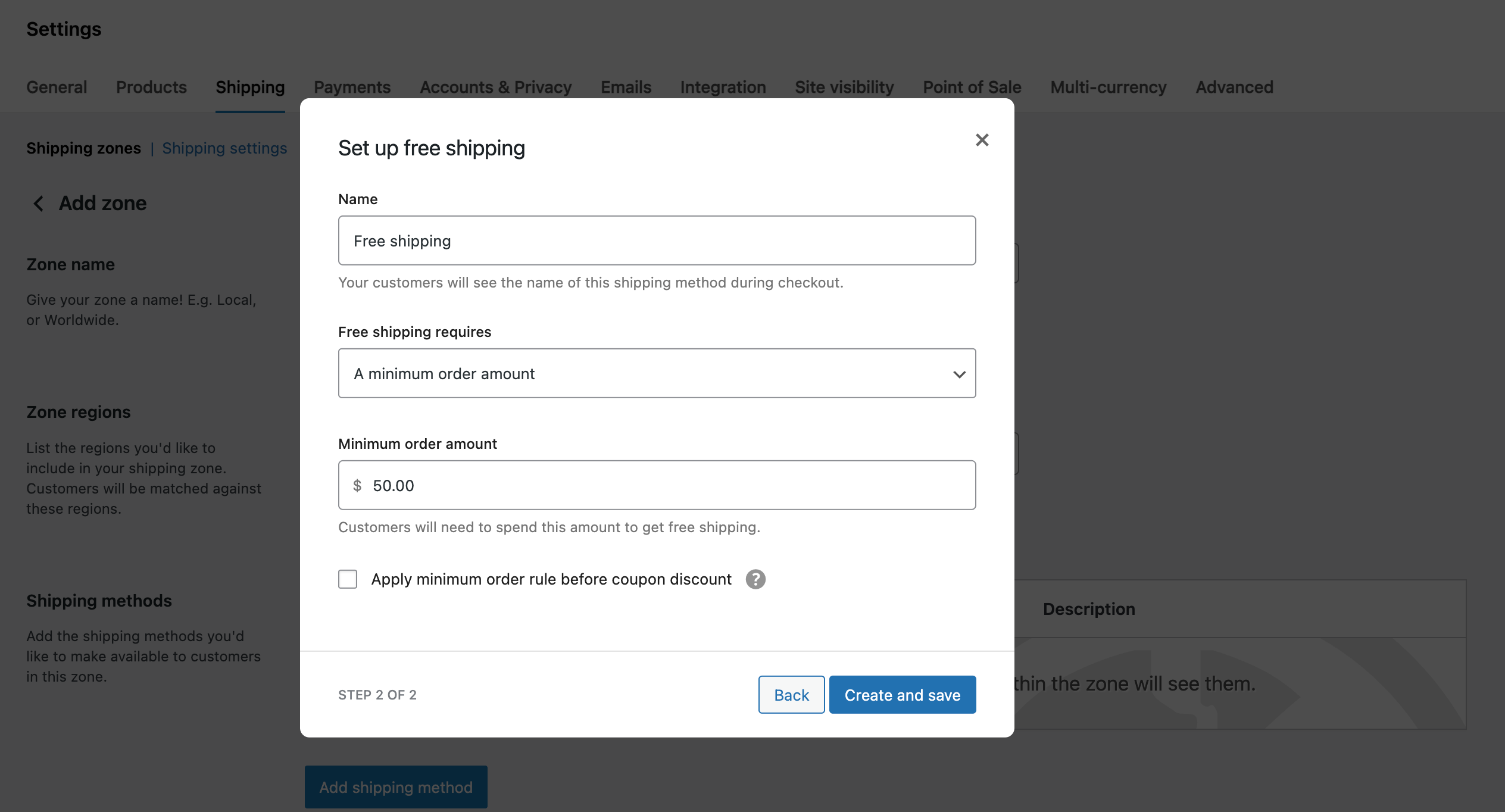
Task: Click the Name input field
Action: point(657,241)
